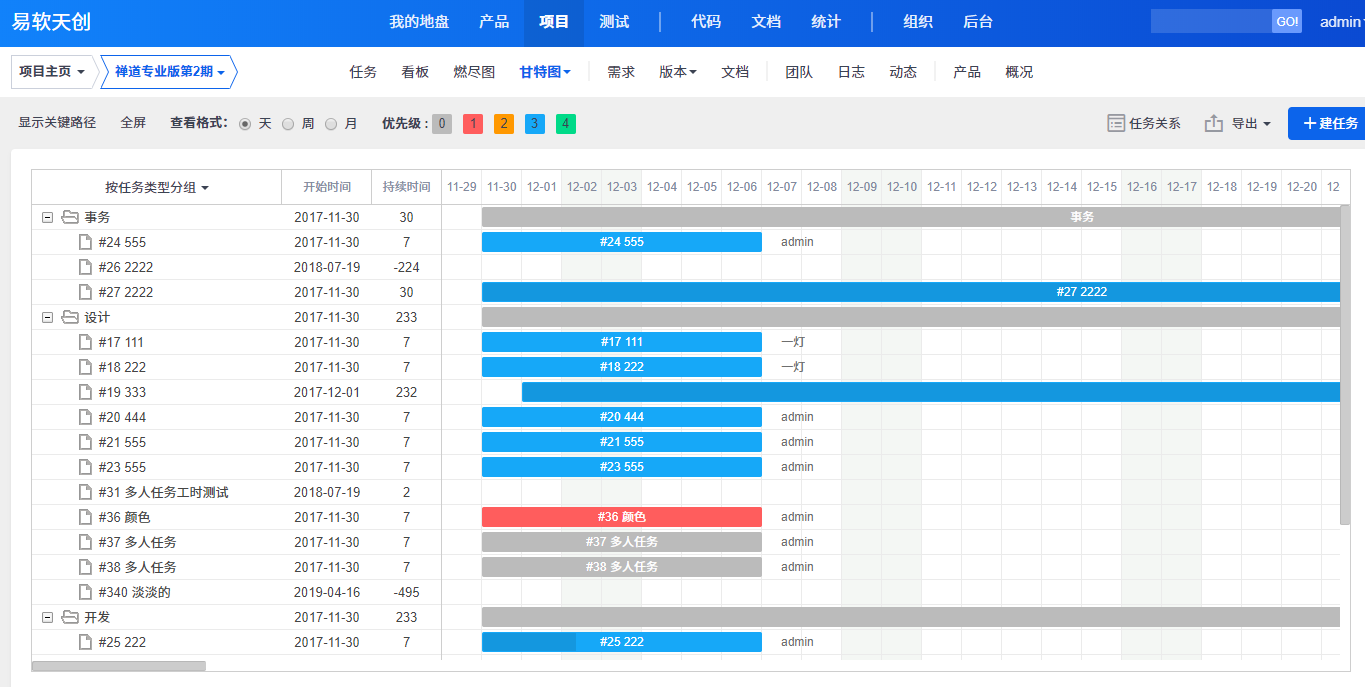Click the export share icon
The image size is (1365, 687).
1214,123
